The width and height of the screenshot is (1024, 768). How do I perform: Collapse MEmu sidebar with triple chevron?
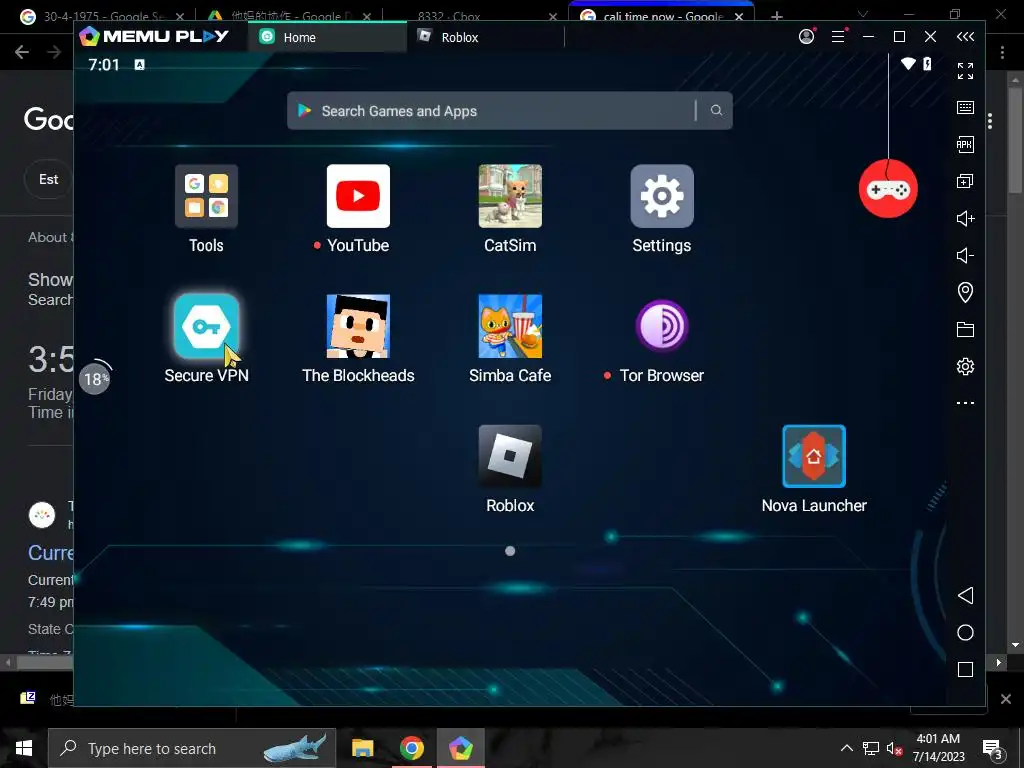pyautogui.click(x=965, y=37)
